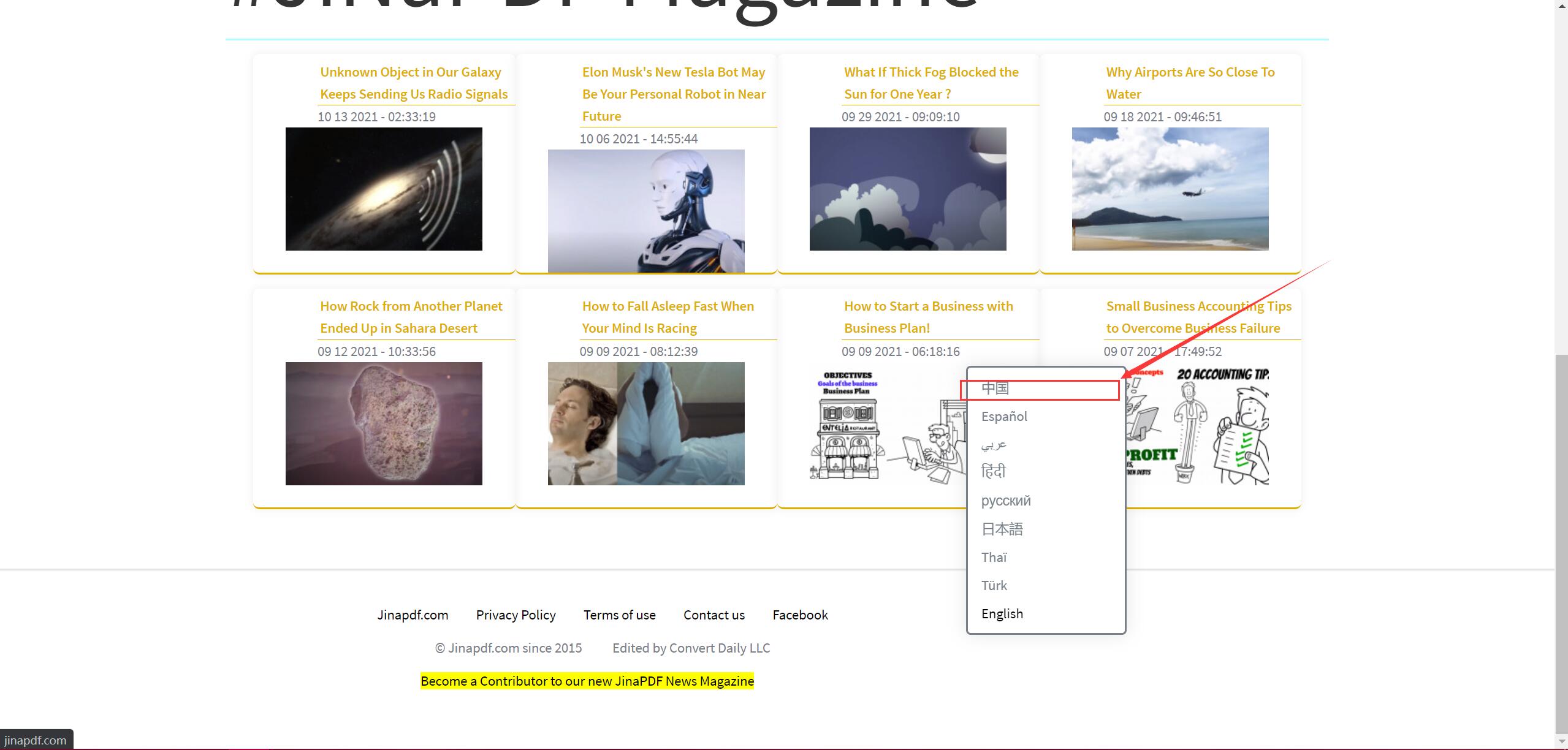Open the sleeping man article image
This screenshot has height=750, width=1568.
[646, 423]
